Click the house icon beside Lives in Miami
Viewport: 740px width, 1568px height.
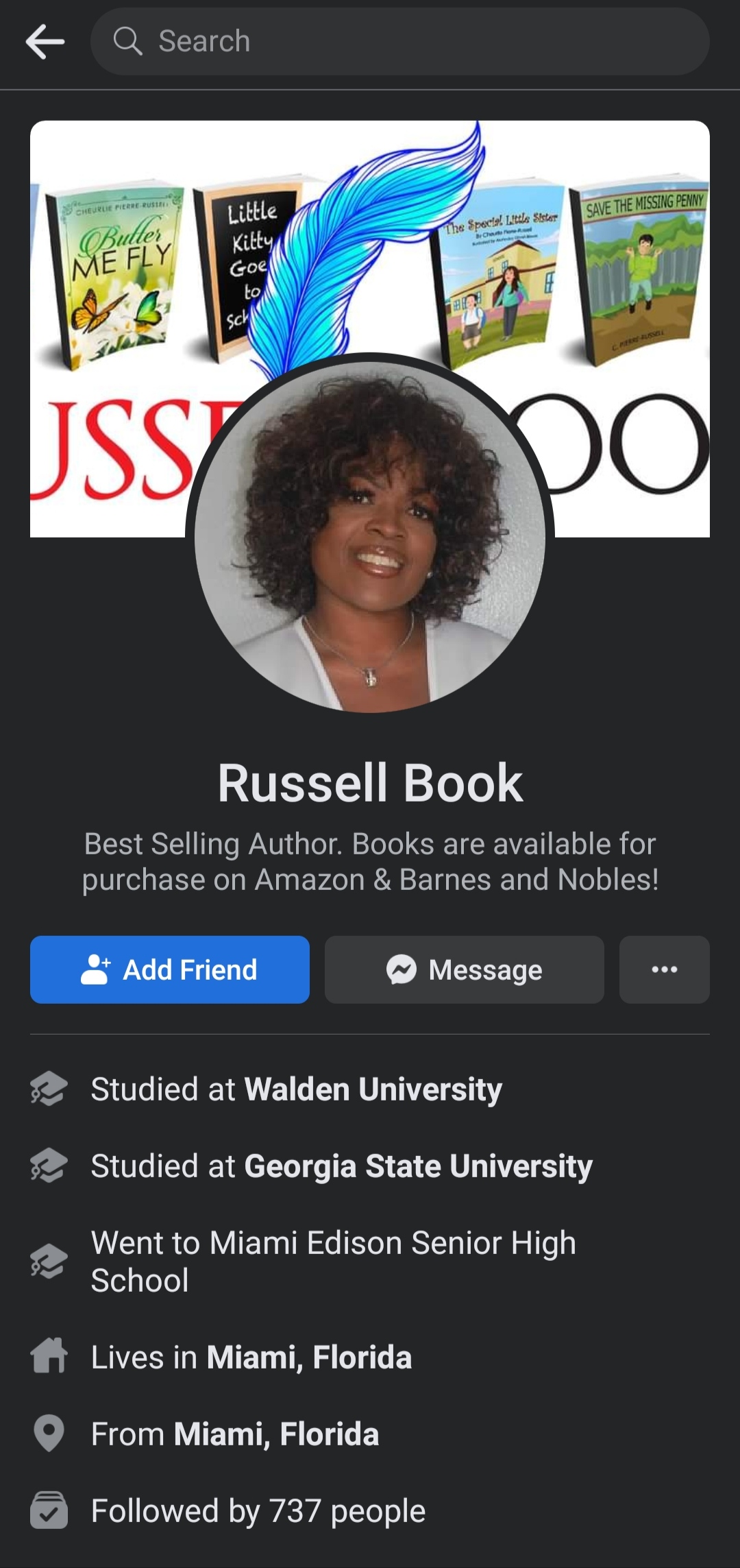(49, 1356)
